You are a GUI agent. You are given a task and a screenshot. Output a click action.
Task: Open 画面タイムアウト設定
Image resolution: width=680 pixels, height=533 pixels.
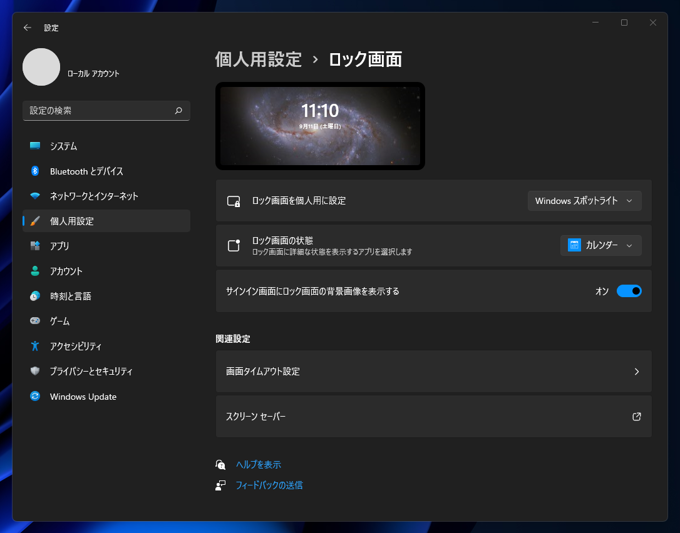[434, 372]
